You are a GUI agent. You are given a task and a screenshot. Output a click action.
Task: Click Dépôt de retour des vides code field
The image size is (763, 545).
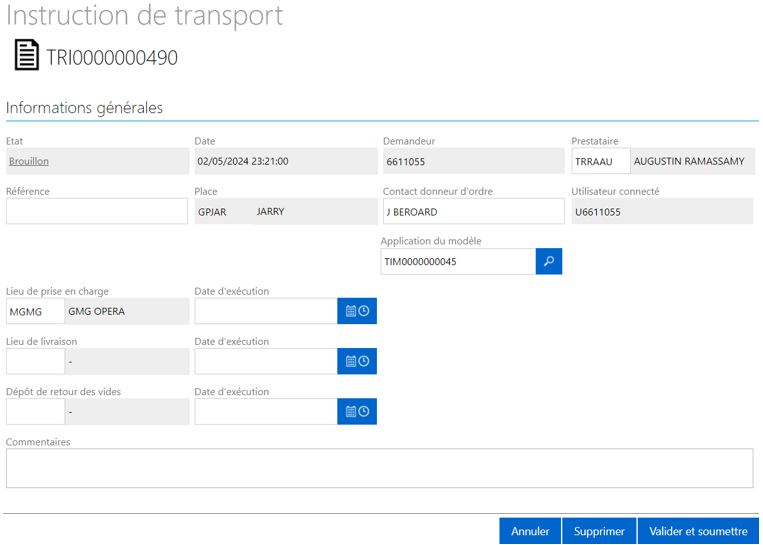(x=36, y=412)
